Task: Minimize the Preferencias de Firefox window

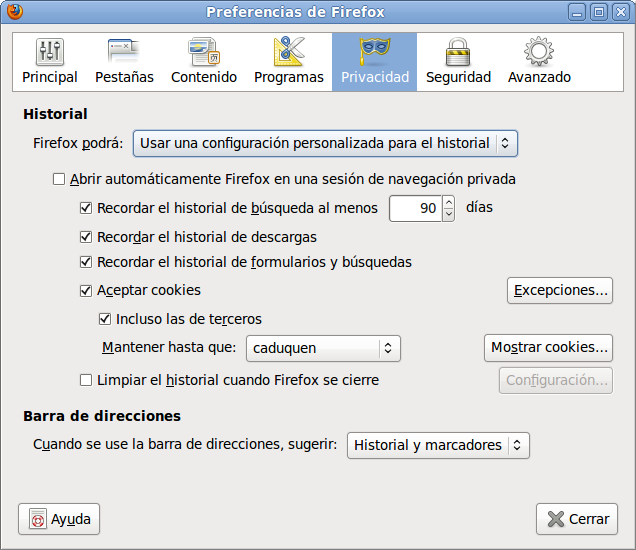Action: pos(577,12)
